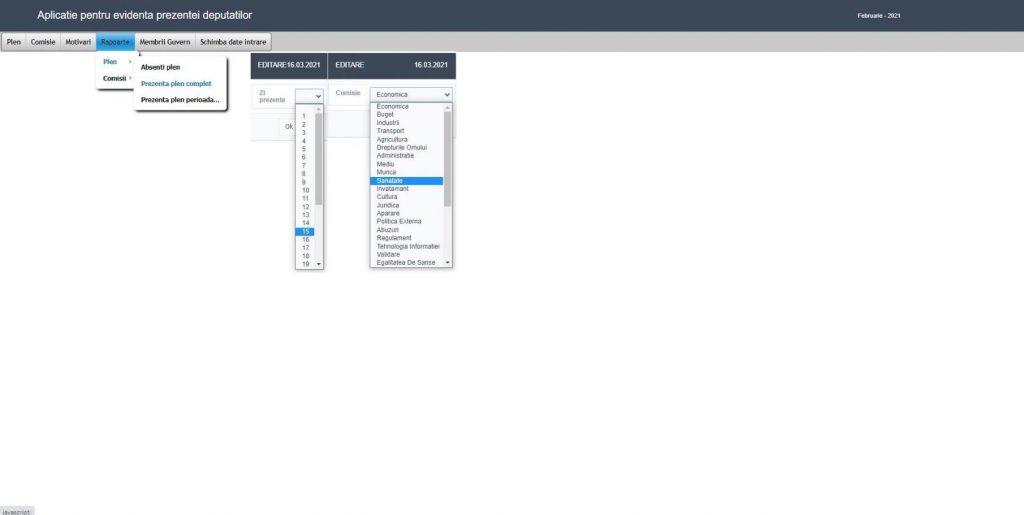1024x515 pixels.
Task: Select day 1 in day list
Action: 305,116
